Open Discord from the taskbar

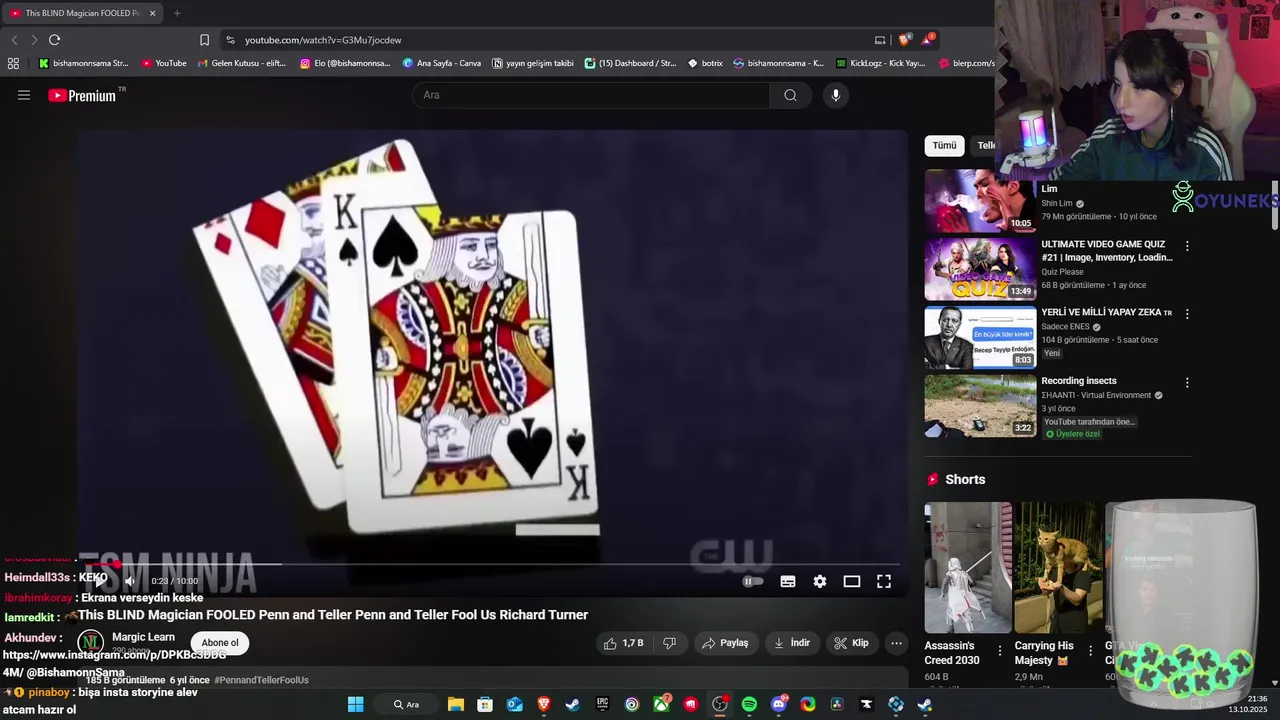(x=779, y=704)
